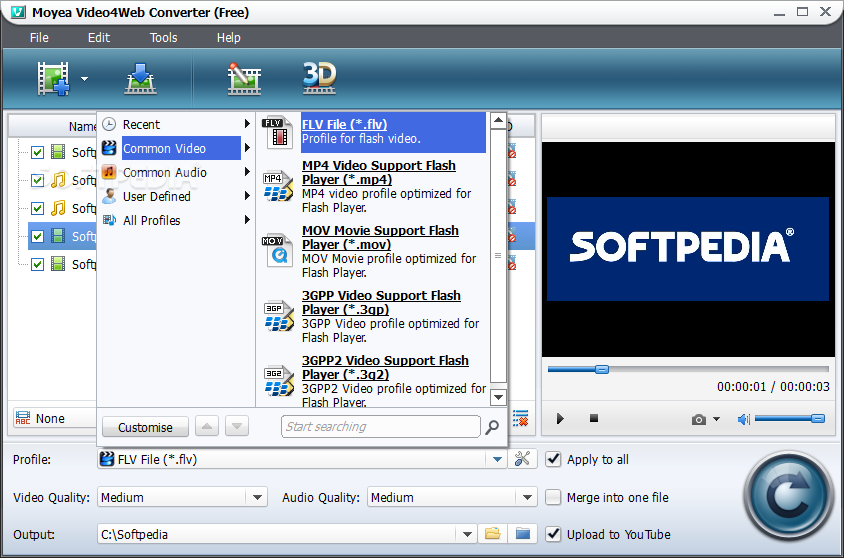Viewport: 844px width, 558px height.
Task: Uncheck the third file's checkbox
Action: pyautogui.click(x=37, y=208)
